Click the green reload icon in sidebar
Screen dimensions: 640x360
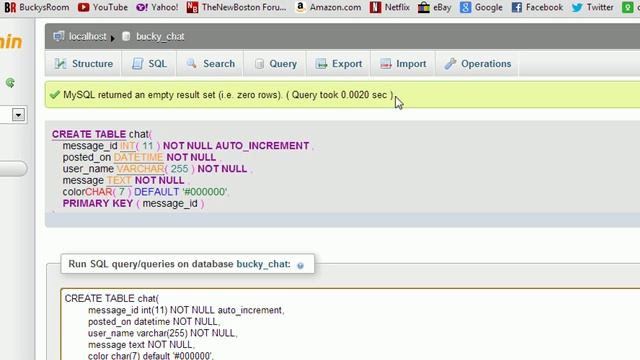click(x=10, y=83)
